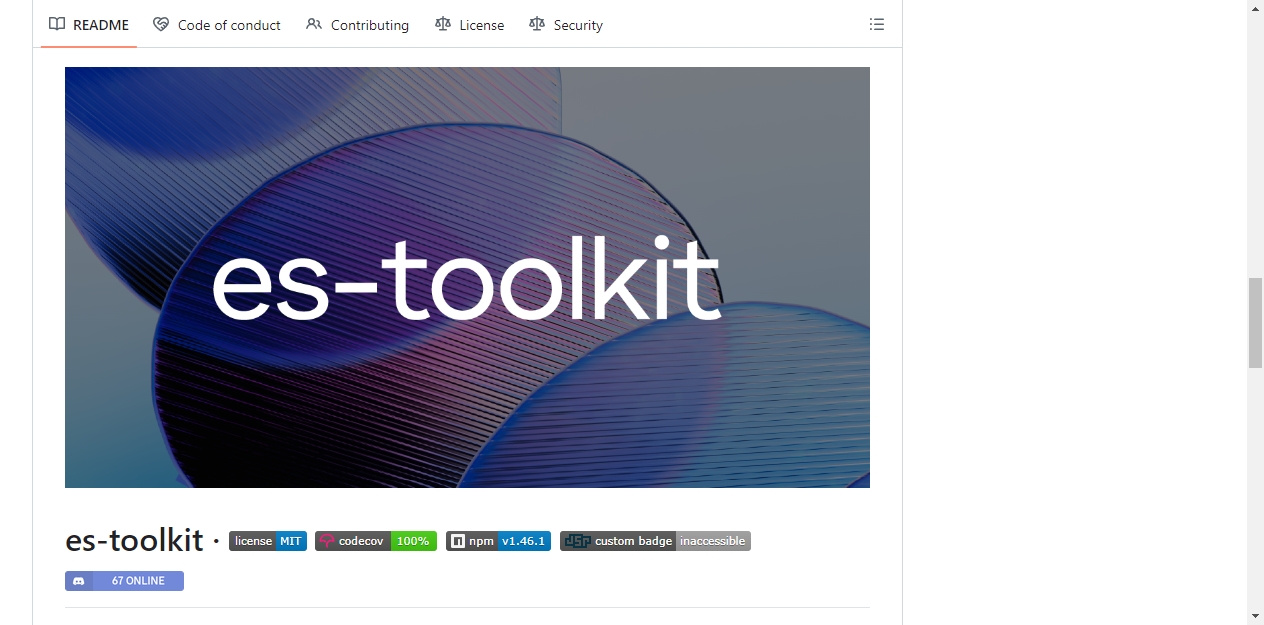This screenshot has width=1264, height=625.
Task: Click the scrollbar down arrow
Action: click(x=1255, y=616)
